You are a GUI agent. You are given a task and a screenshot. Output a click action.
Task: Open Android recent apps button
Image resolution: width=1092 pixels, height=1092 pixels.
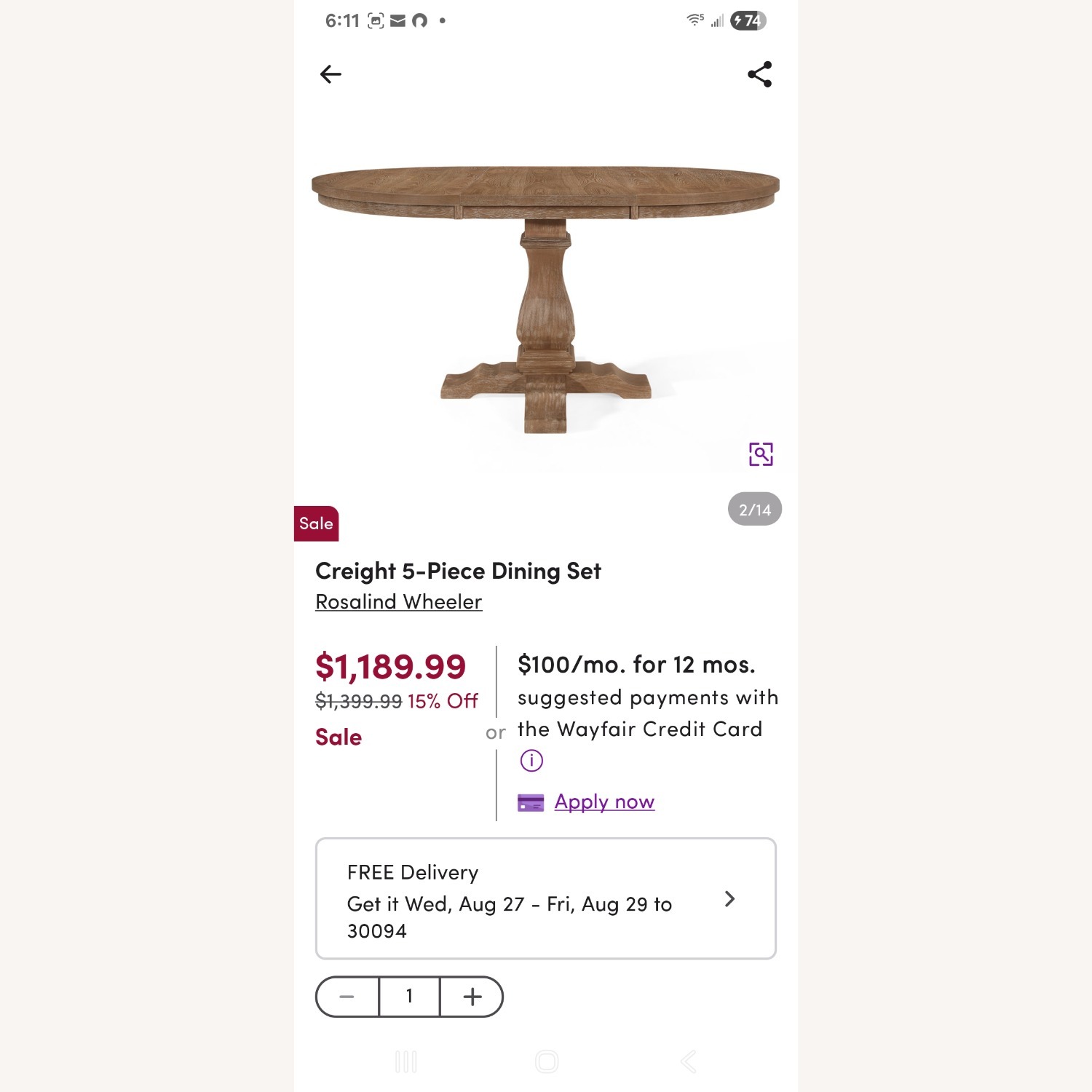[405, 1061]
